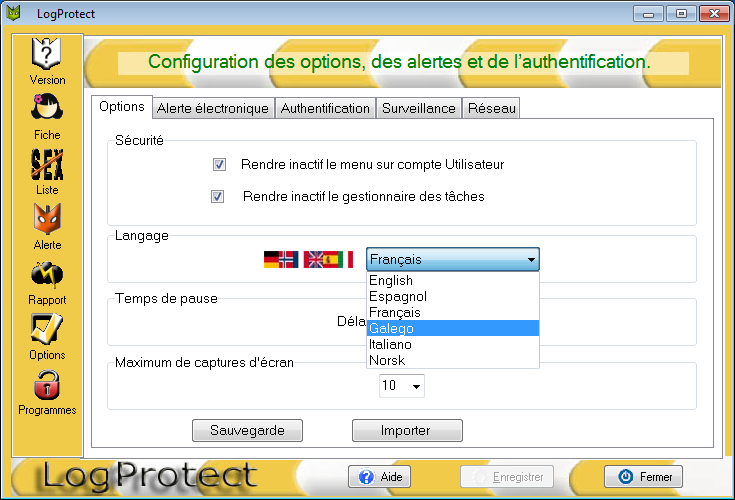Screen dimensions: 735x500
Task: Maximize the LogProtect window
Action: (681, 14)
